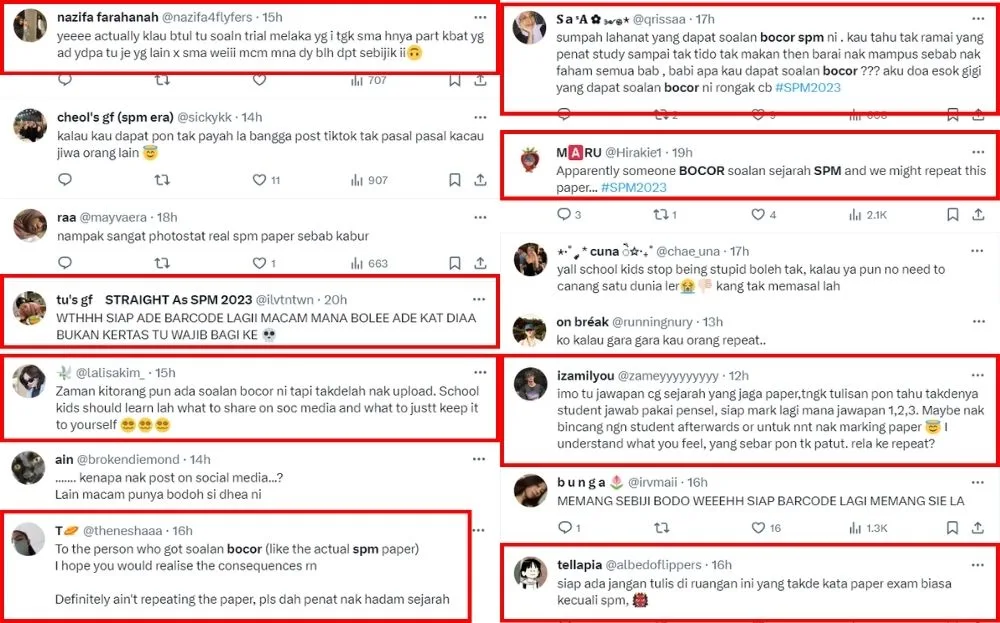This screenshot has width=1000, height=623.
Task: Bookmark the MARU tweet
Action: click(x=953, y=214)
